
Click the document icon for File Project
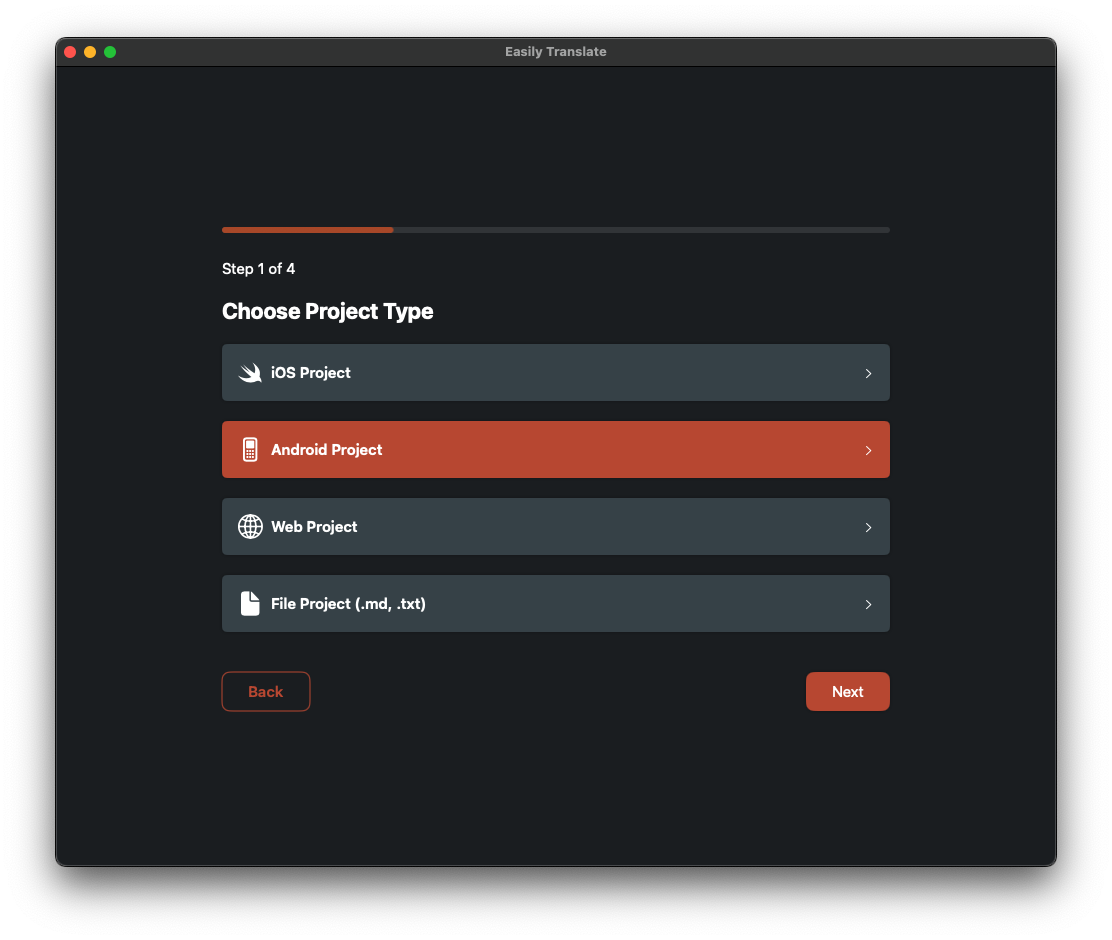tap(250, 604)
